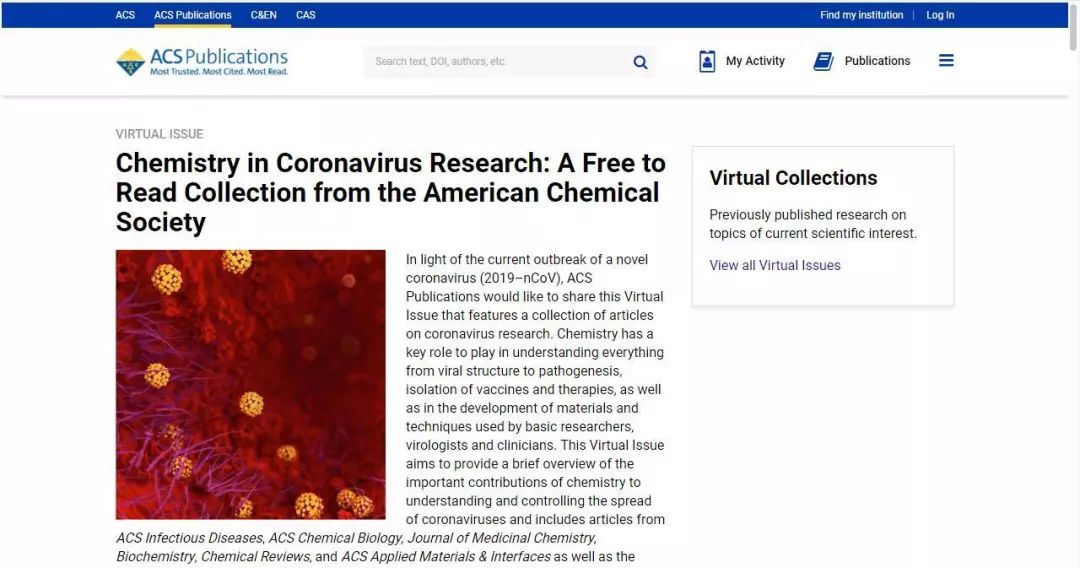The height and width of the screenshot is (568, 1080).
Task: Open the hamburger menu
Action: 946,61
